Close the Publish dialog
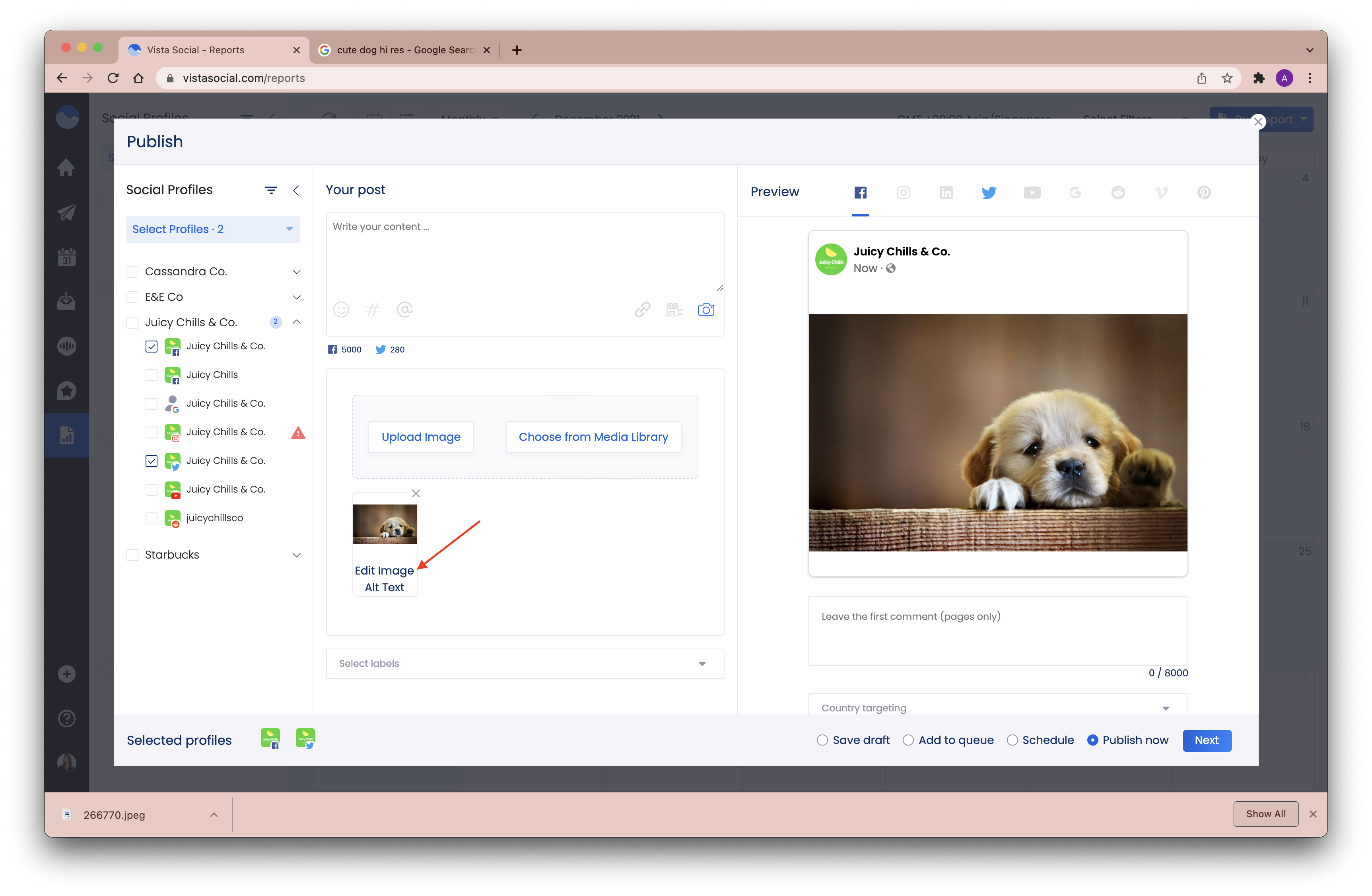 (1258, 122)
